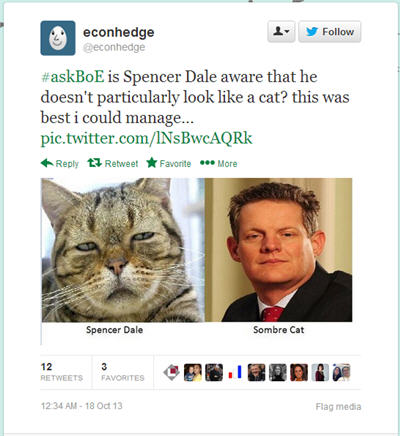Open the tweet timestamp 12:34 AM - 18 Oct 13
Viewport: 400px width, 436px height.
tap(82, 406)
